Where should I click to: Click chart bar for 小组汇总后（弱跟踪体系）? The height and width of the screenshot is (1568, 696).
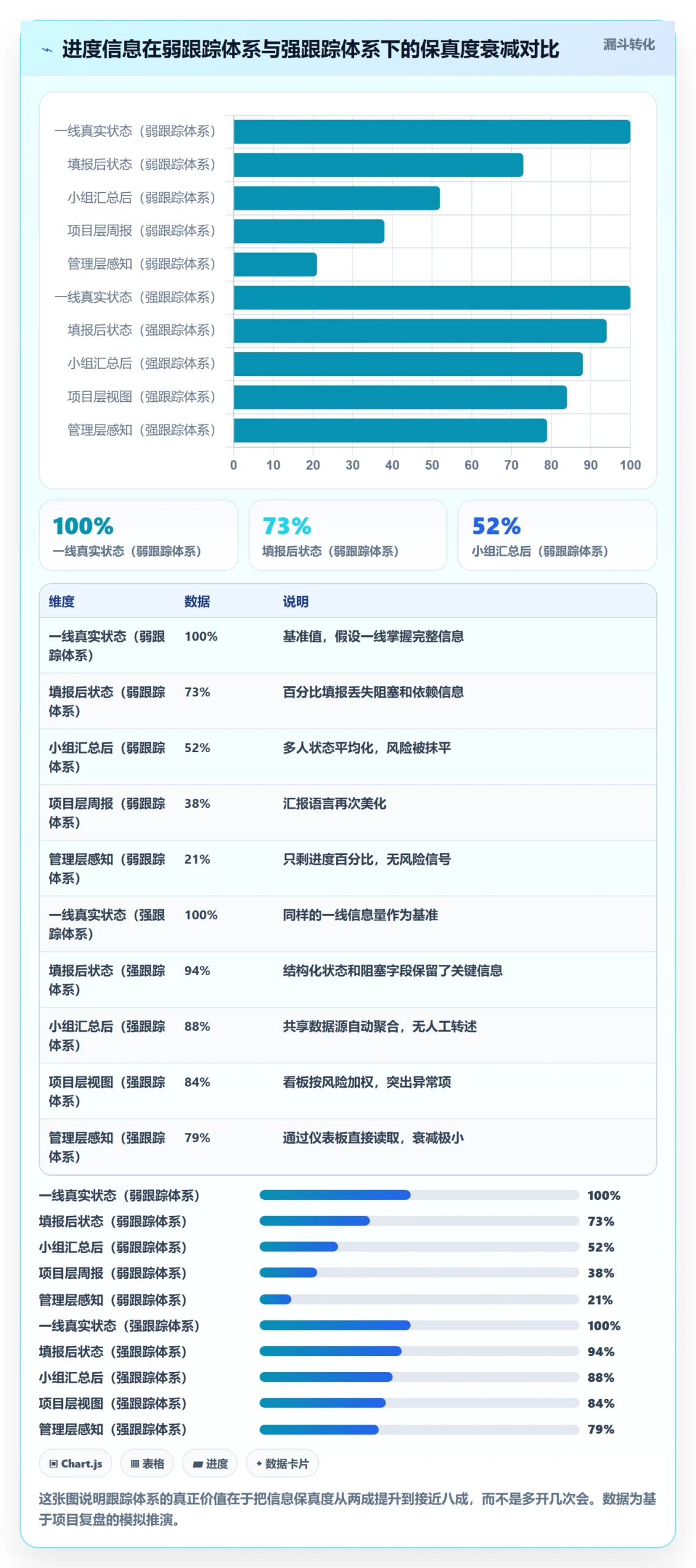[x=337, y=198]
